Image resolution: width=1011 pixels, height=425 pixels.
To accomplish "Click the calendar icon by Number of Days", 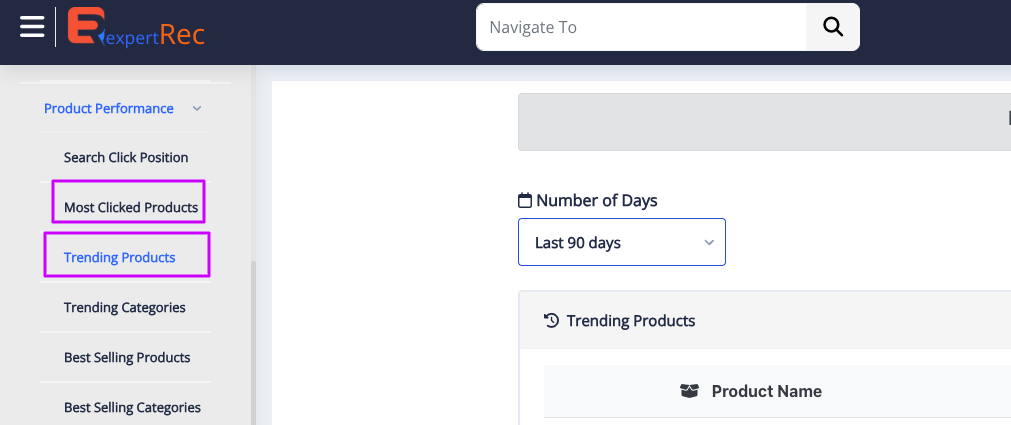I will pos(525,200).
